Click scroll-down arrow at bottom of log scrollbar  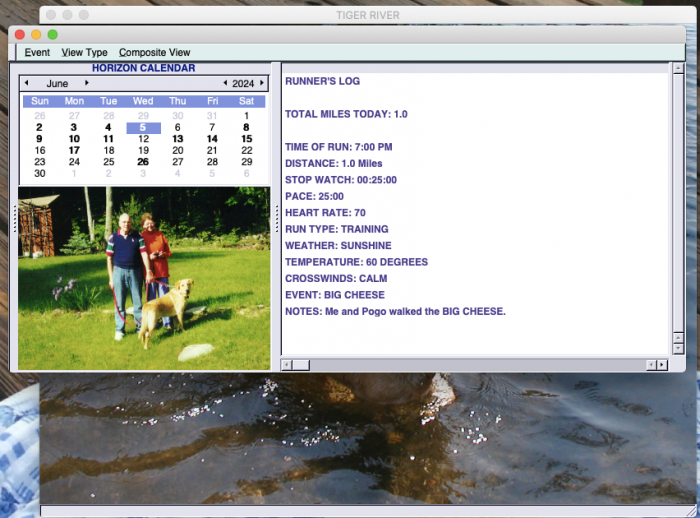(x=678, y=349)
